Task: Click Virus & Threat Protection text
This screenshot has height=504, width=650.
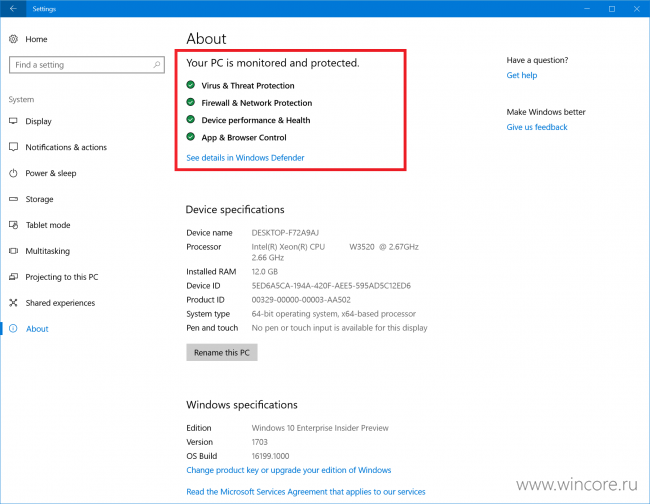Action: coord(248,85)
